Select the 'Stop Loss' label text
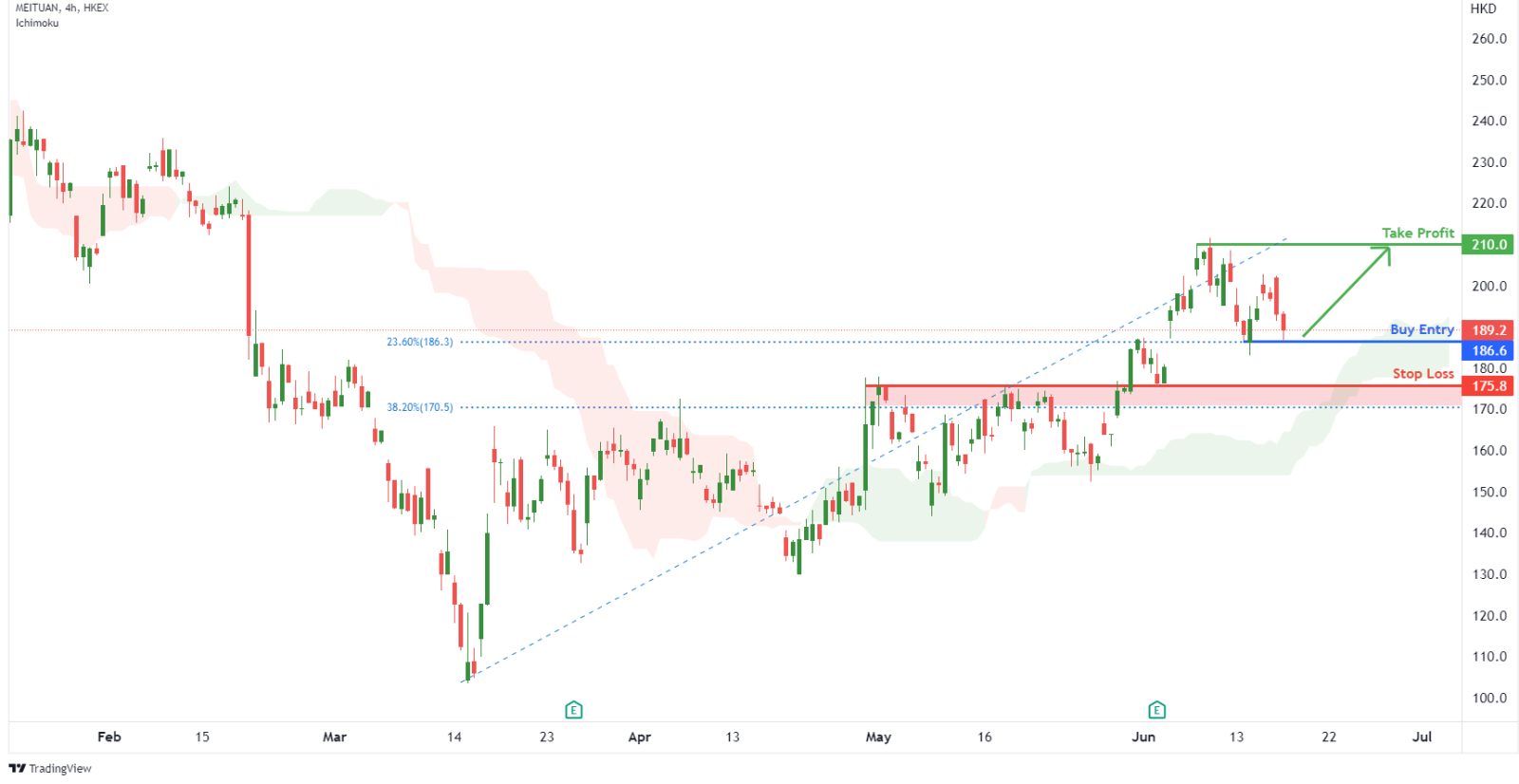Screen dimensions: 1519x784 [1423, 374]
